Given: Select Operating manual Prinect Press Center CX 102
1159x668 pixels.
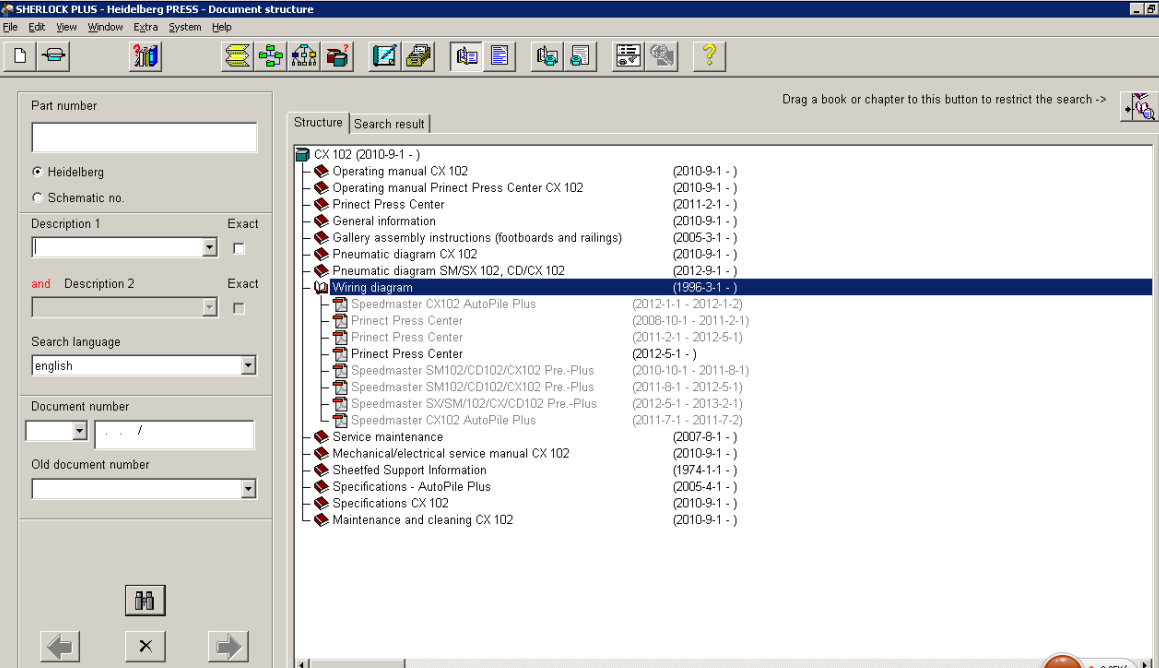Looking at the screenshot, I should pos(458,188).
